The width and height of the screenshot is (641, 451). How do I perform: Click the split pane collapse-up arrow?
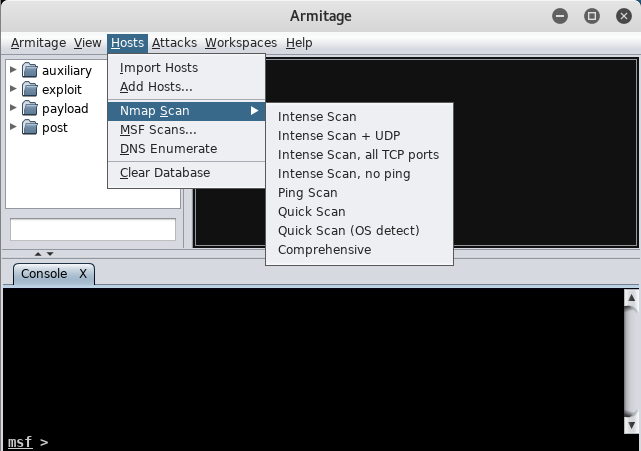click(x=38, y=254)
